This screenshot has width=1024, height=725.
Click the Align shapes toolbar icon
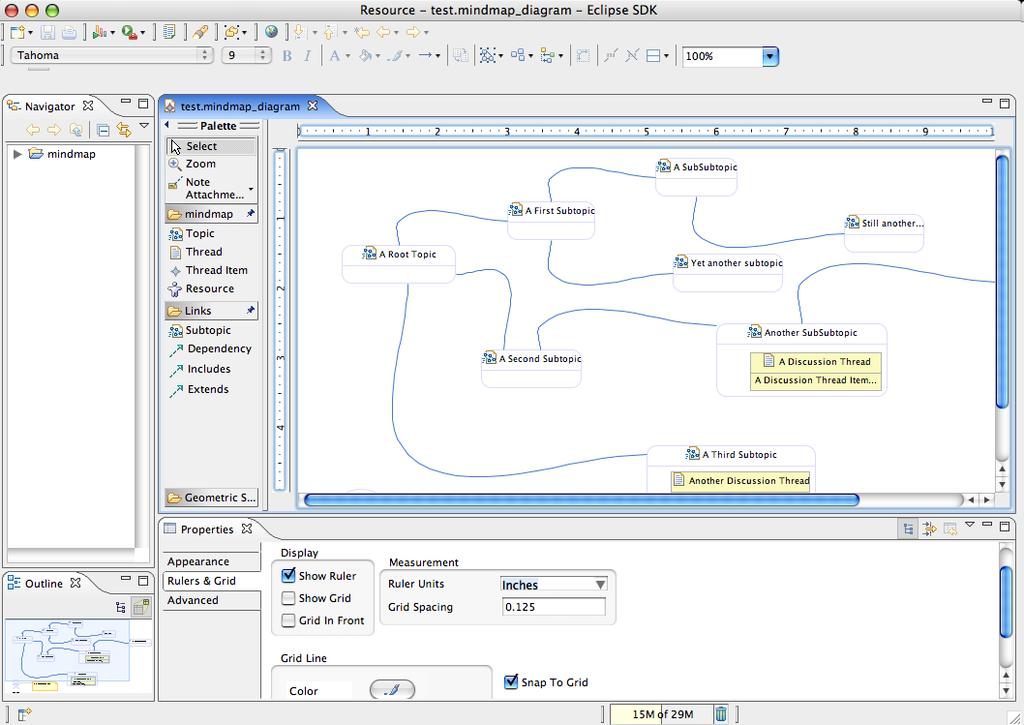coord(547,56)
